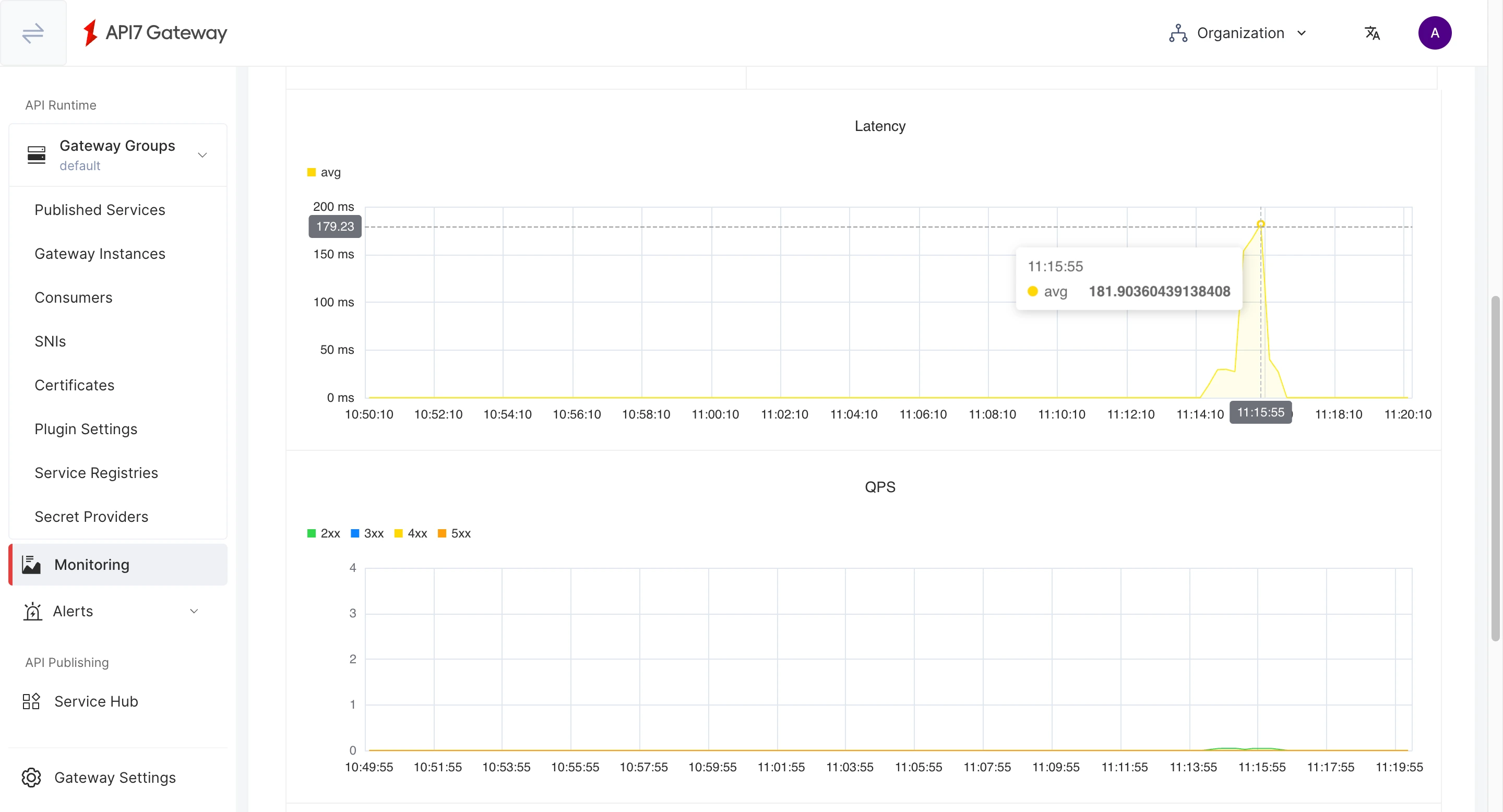Image resolution: width=1503 pixels, height=812 pixels.
Task: Open the user avatar A menu
Action: coord(1435,33)
